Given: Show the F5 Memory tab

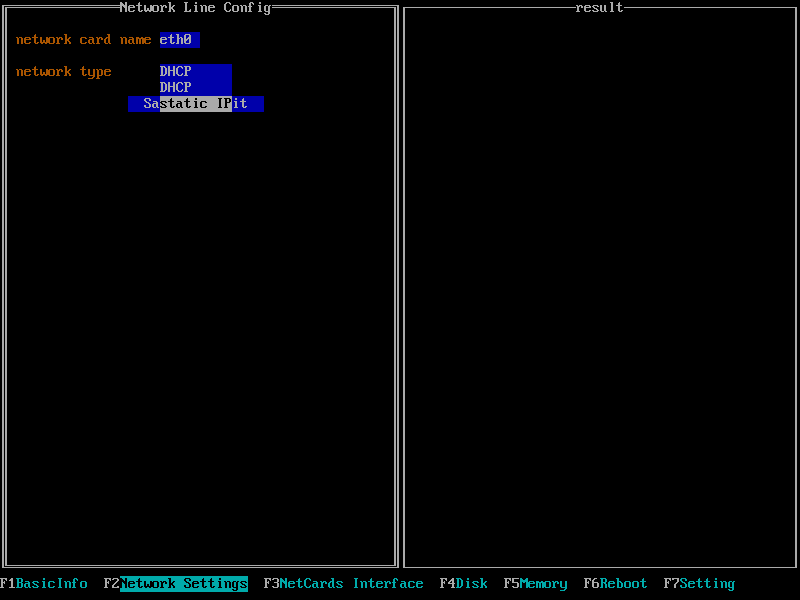Looking at the screenshot, I should [x=535, y=584].
